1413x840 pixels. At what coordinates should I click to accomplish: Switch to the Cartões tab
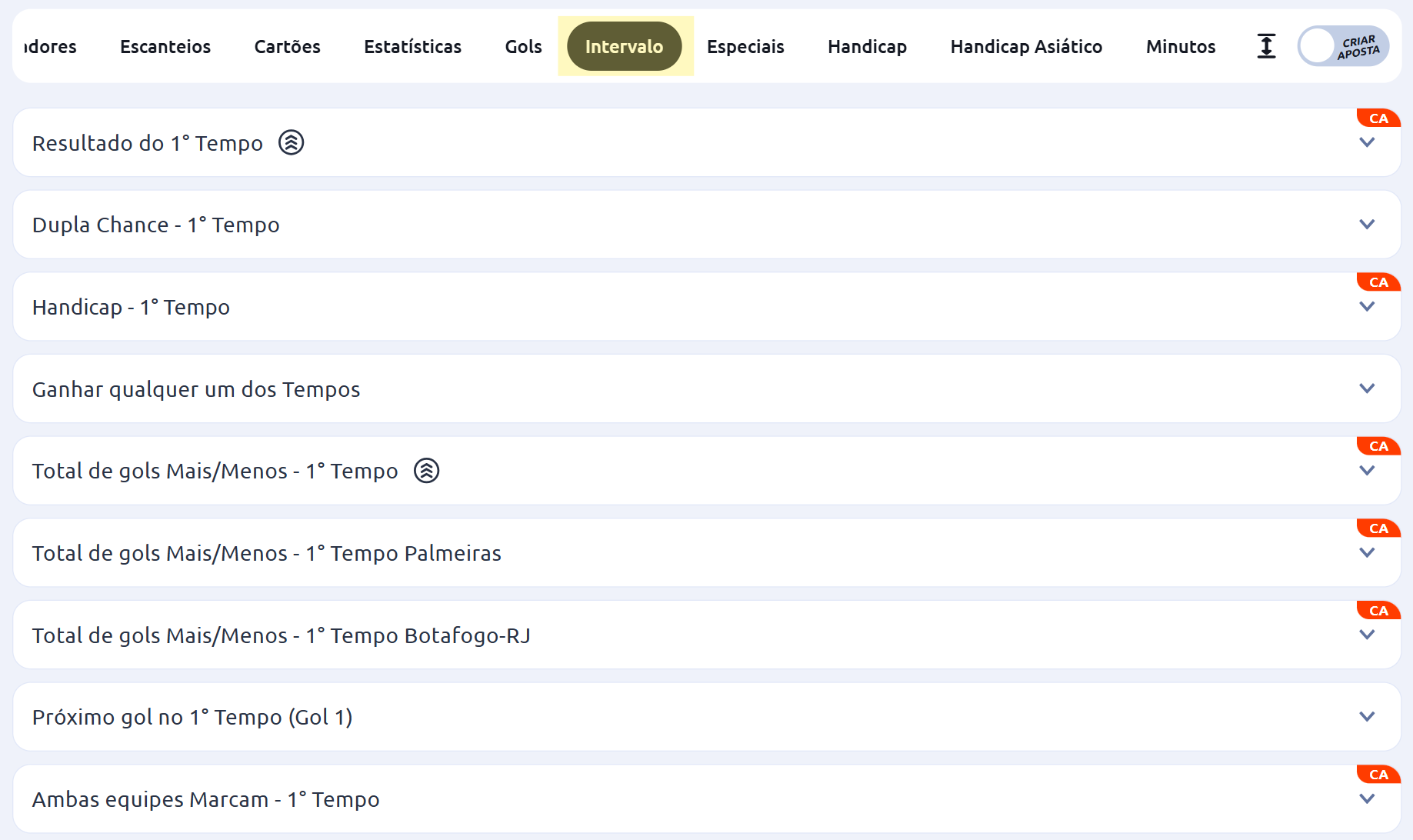[x=287, y=47]
